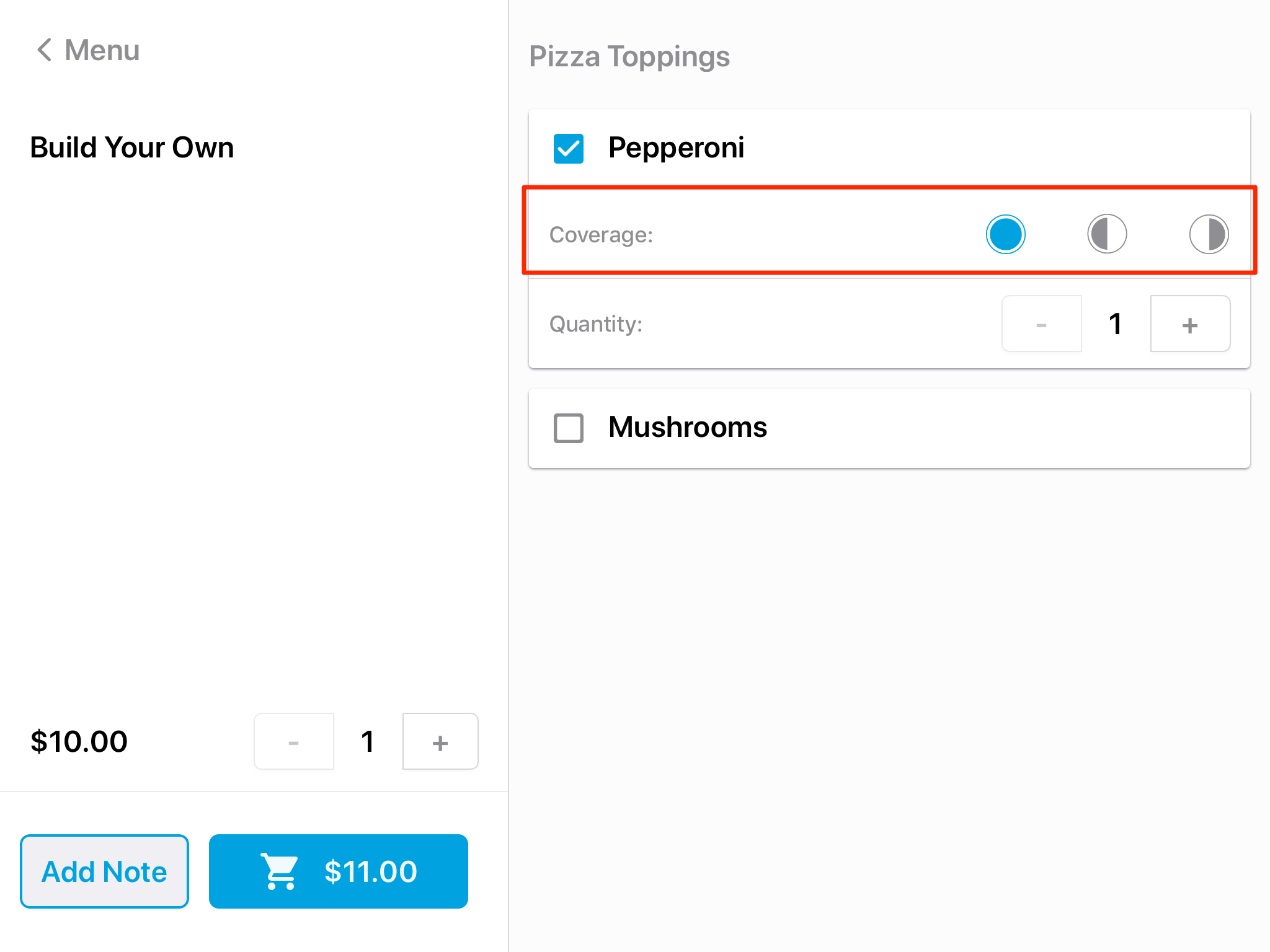The width and height of the screenshot is (1270, 952).
Task: Go back via the Menu text
Action: 102,50
